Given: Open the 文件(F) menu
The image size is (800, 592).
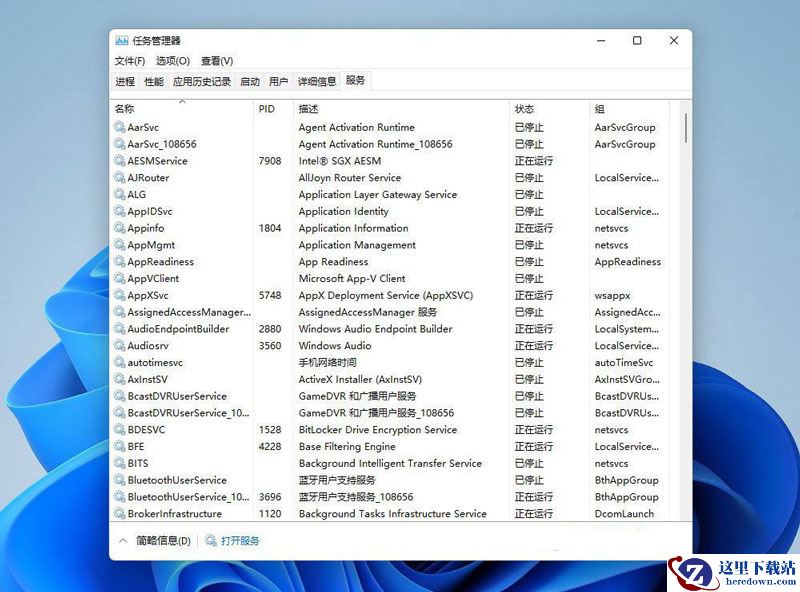Looking at the screenshot, I should (130, 61).
